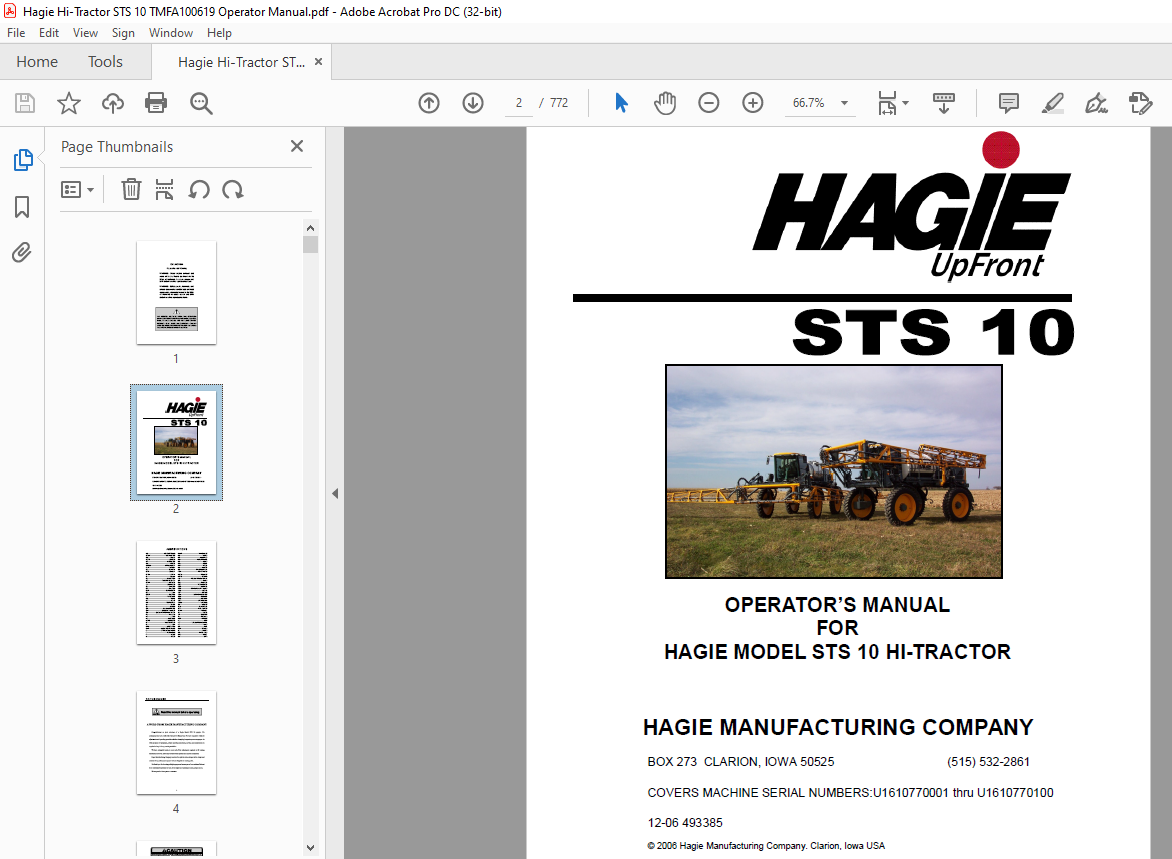The width and height of the screenshot is (1172, 859).
Task: Open the Attachments paperclip panel
Action: click(x=22, y=253)
